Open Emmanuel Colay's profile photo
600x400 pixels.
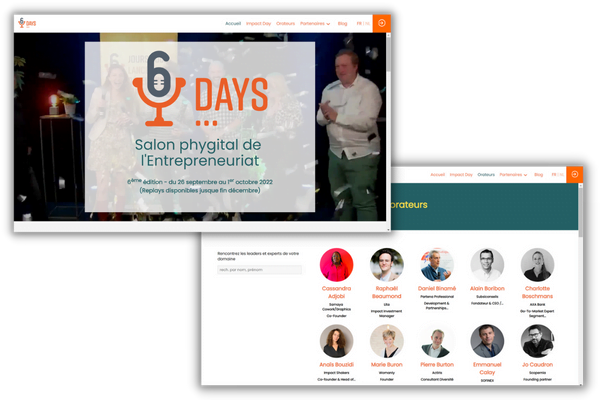487,341
